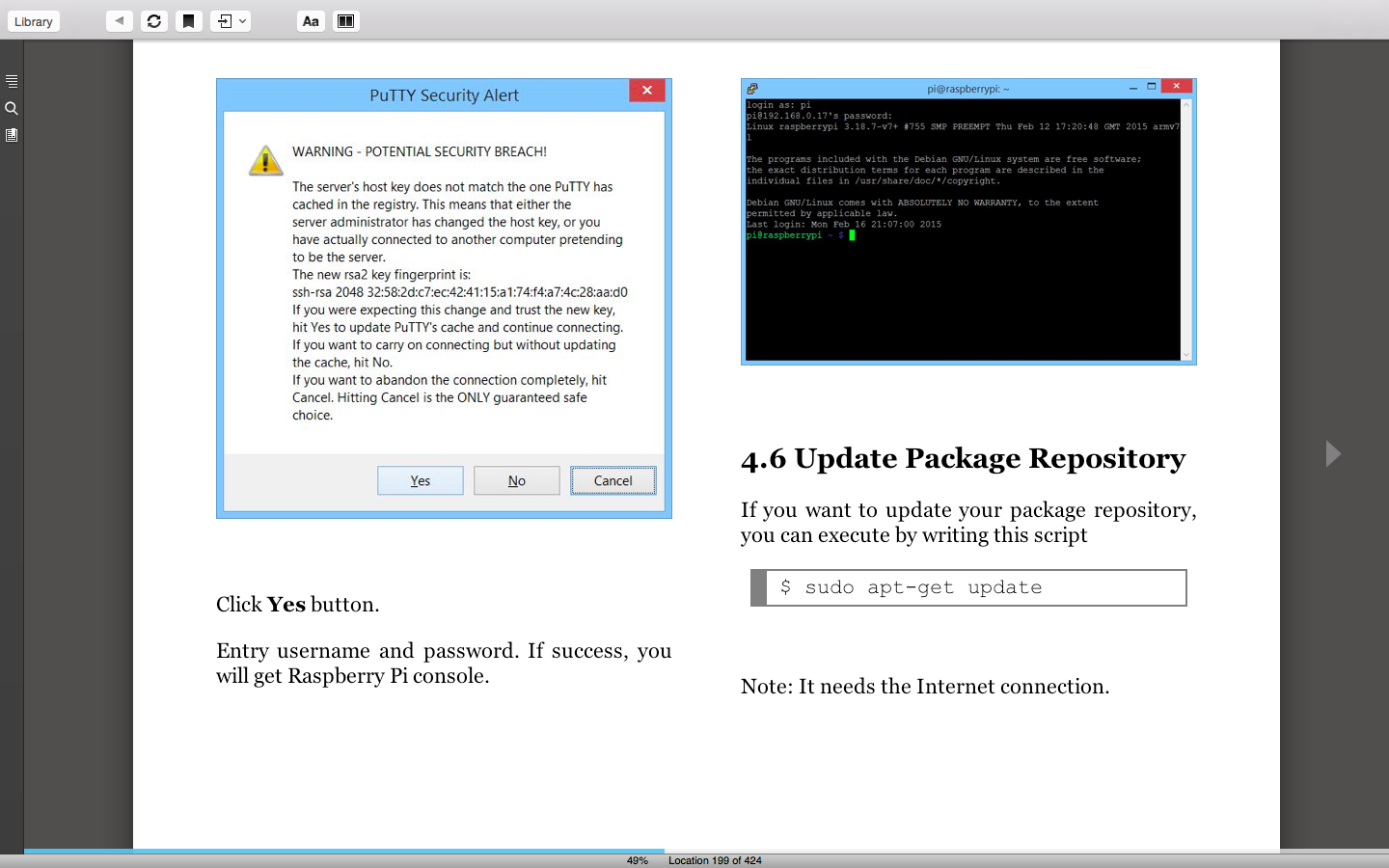Image resolution: width=1389 pixels, height=868 pixels.
Task: Sync using the refresh icon
Action: click(x=154, y=20)
